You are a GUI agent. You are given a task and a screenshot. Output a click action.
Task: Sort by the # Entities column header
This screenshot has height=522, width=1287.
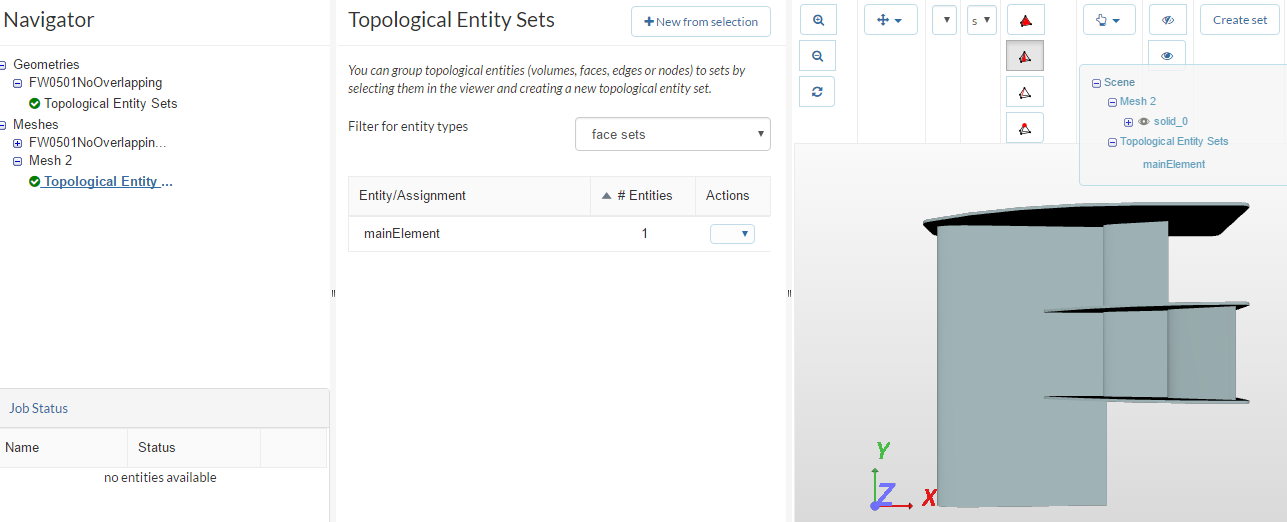coord(642,196)
